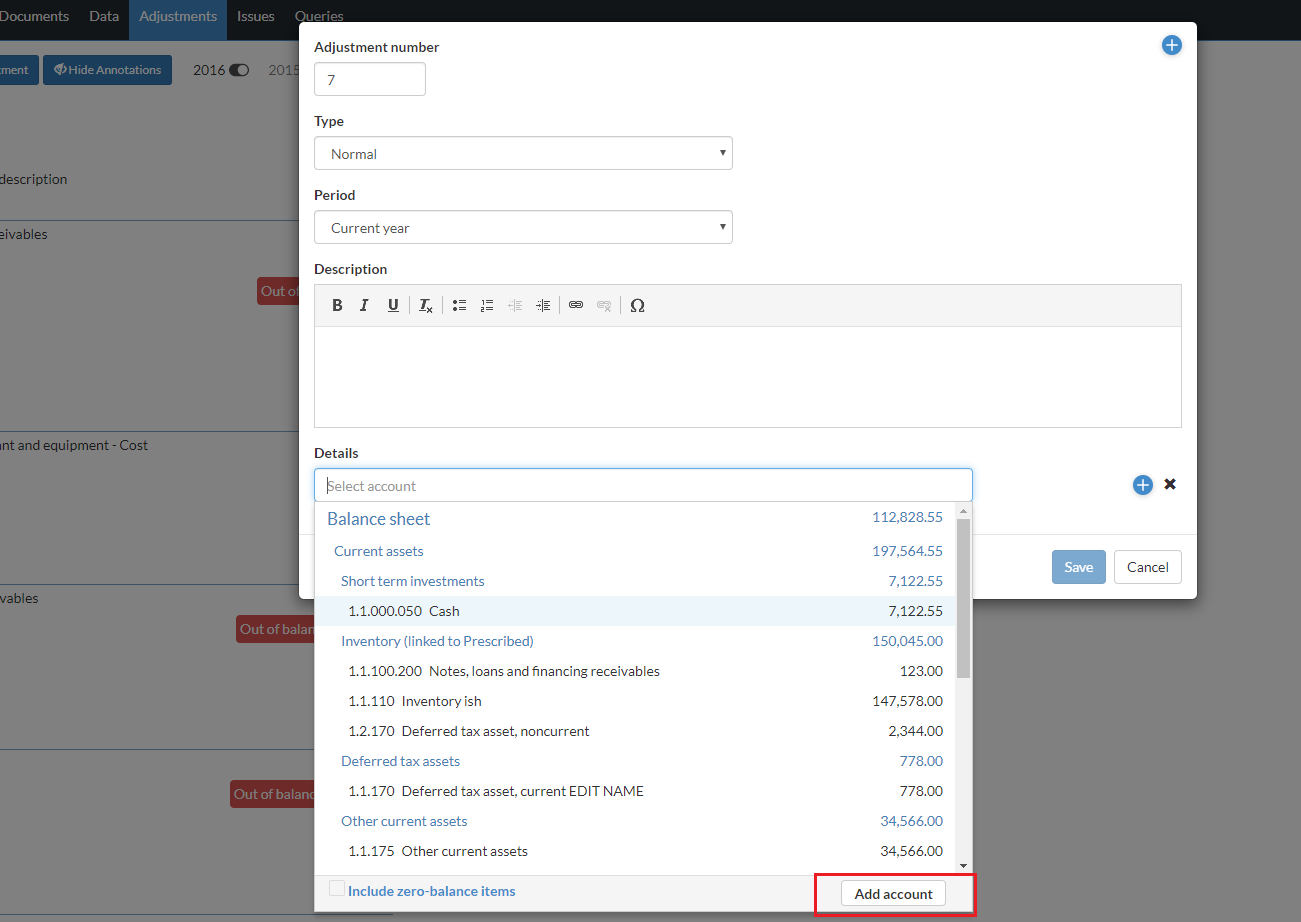Remove text formatting with the Tx icon
1301x922 pixels.
click(x=424, y=305)
